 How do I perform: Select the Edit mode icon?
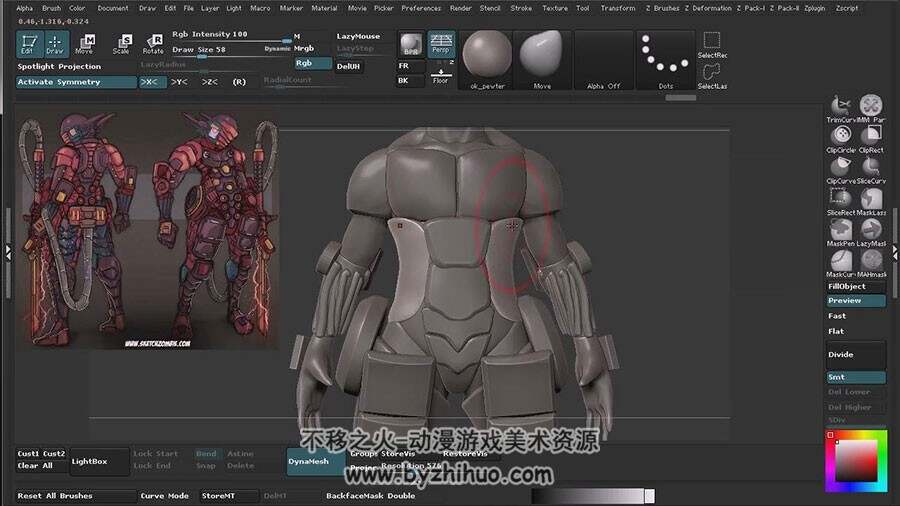pyautogui.click(x=28, y=44)
